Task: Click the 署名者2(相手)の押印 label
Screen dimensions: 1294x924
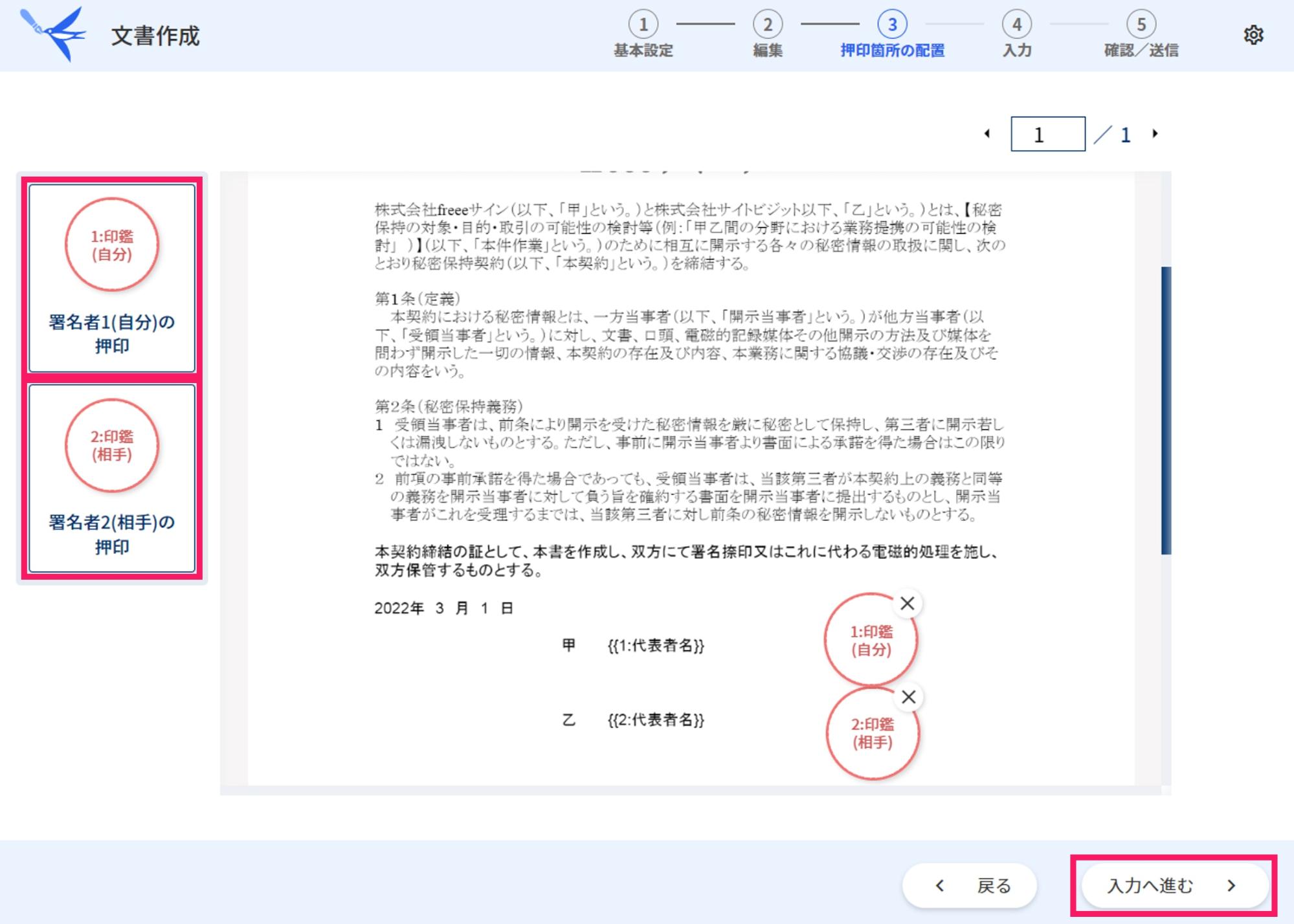Action: click(112, 534)
